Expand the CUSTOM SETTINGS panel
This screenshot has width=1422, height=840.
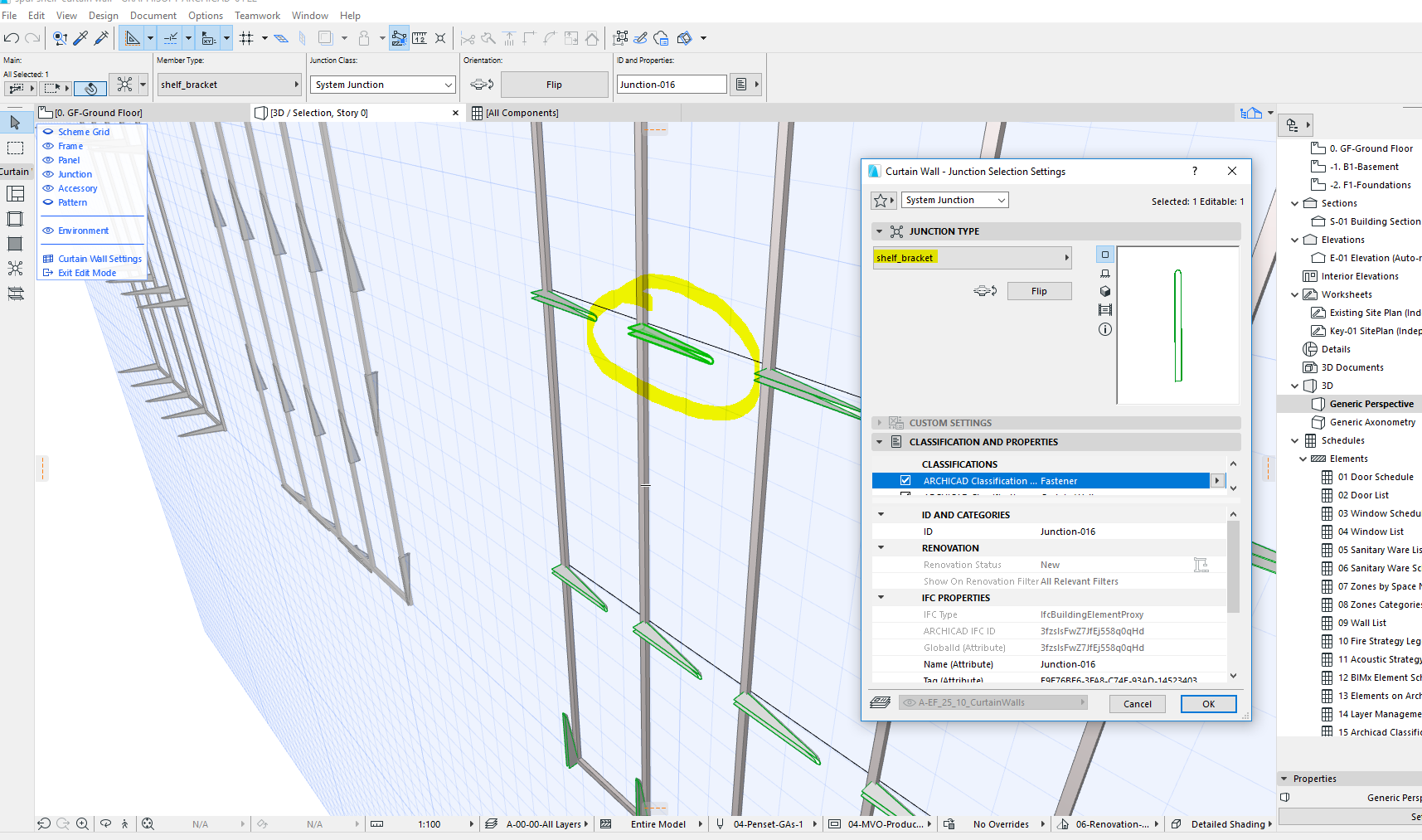[880, 423]
